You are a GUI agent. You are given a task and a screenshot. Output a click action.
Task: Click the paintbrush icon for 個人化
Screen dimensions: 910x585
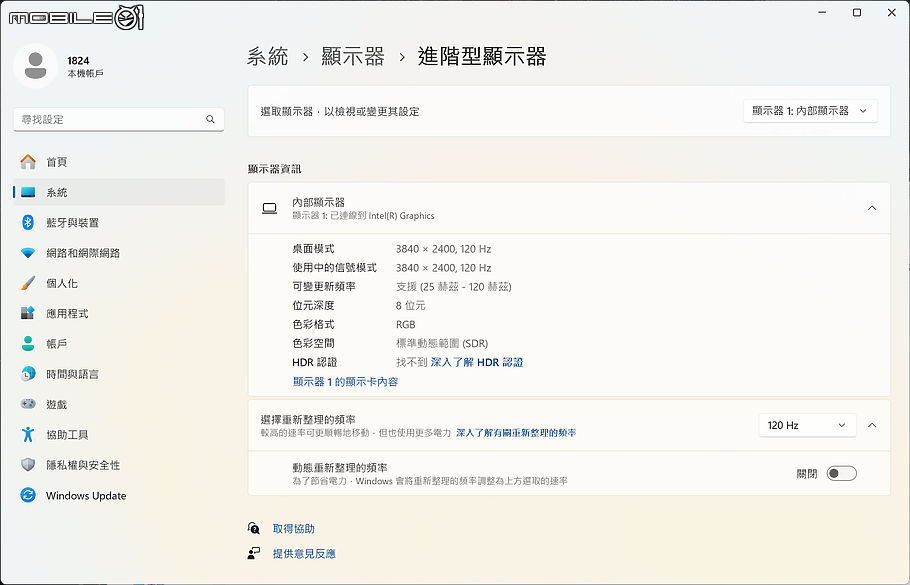click(x=28, y=283)
